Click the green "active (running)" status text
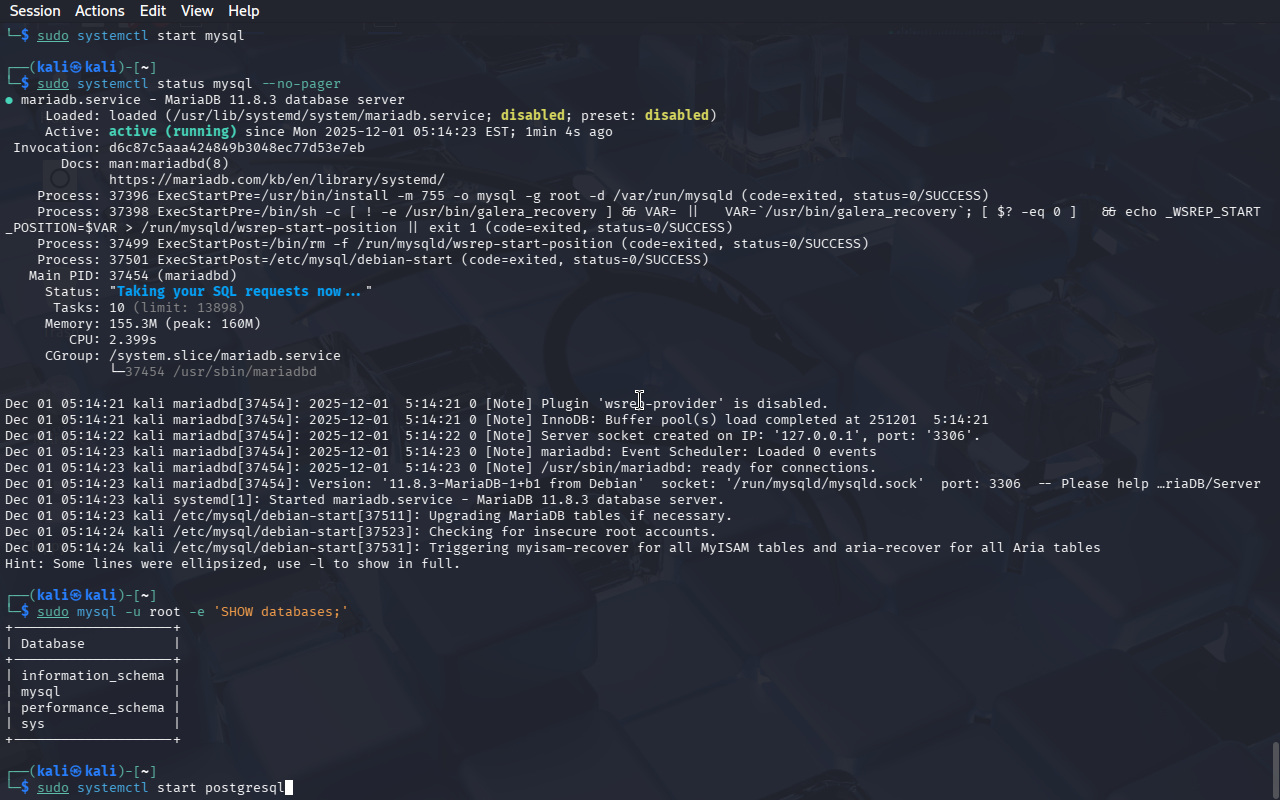This screenshot has height=800, width=1280. coord(172,131)
